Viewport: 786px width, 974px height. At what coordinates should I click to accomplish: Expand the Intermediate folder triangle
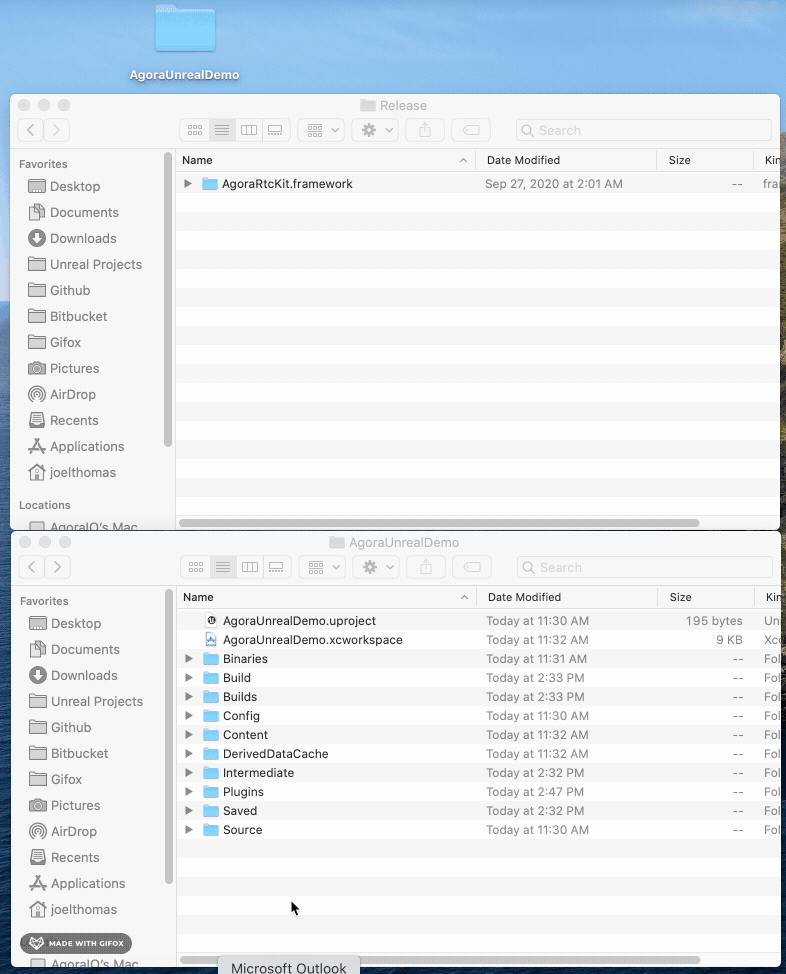pos(189,773)
